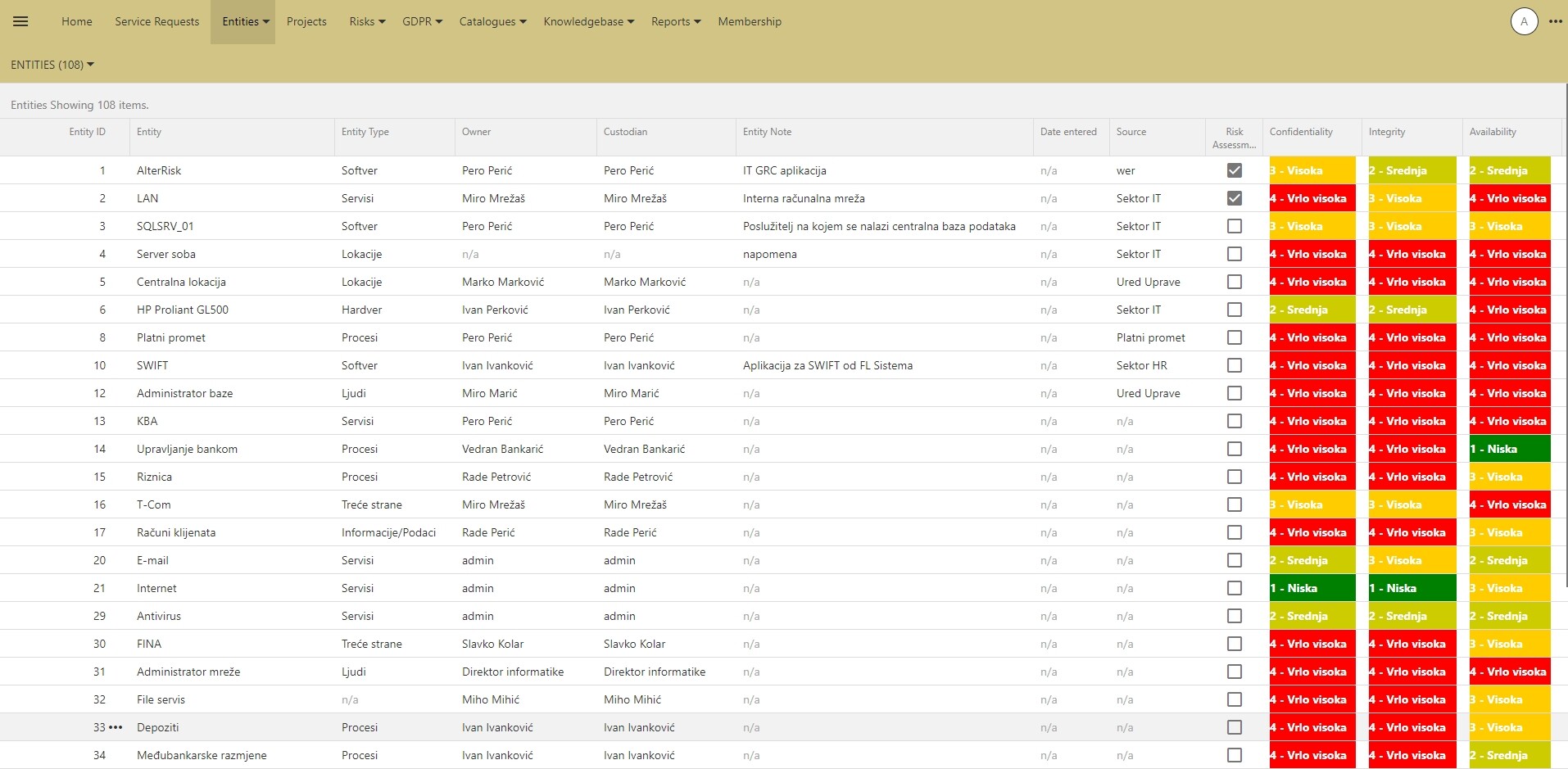Open the Knowledgebase dropdown menu
1568x769 pixels.
point(589,22)
